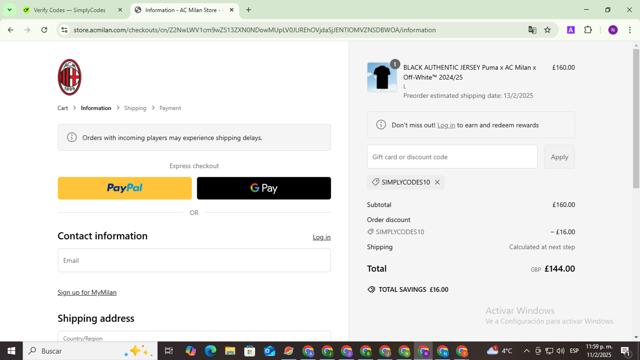The height and width of the screenshot is (360, 640).
Task: Pay with PayPal express checkout
Action: tap(124, 188)
